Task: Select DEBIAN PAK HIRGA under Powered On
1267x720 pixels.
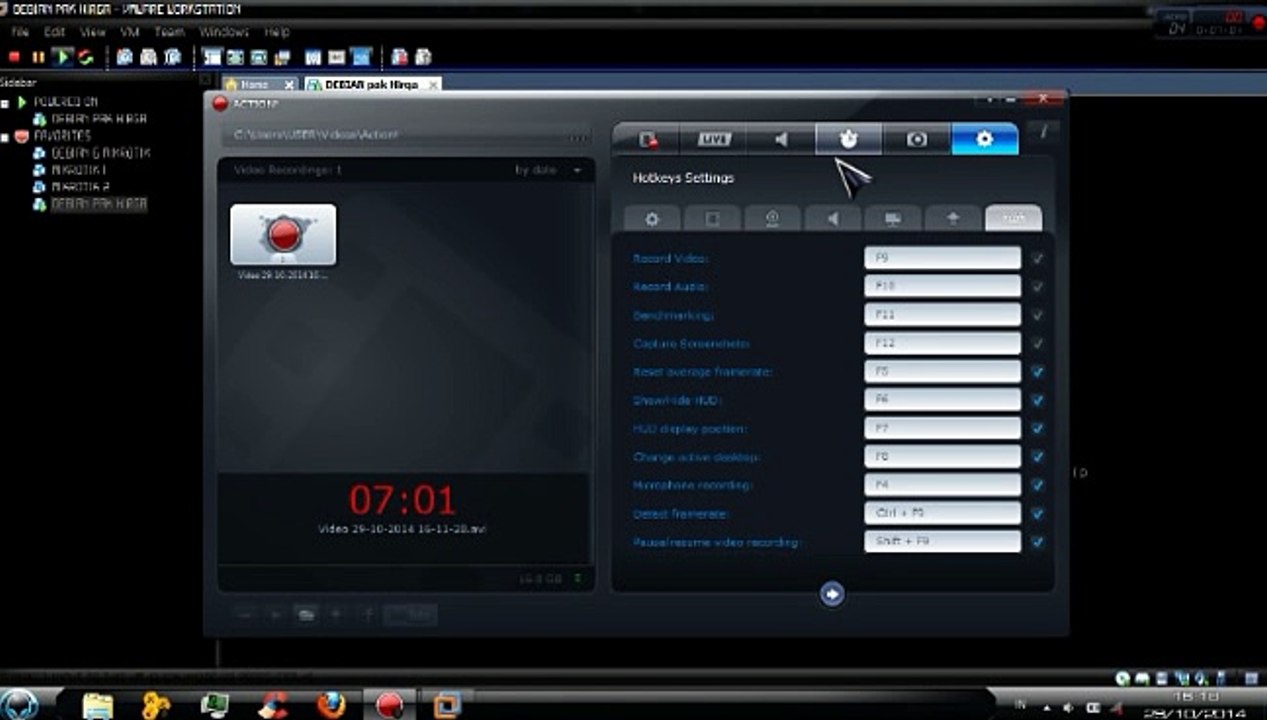Action: pyautogui.click(x=90, y=119)
